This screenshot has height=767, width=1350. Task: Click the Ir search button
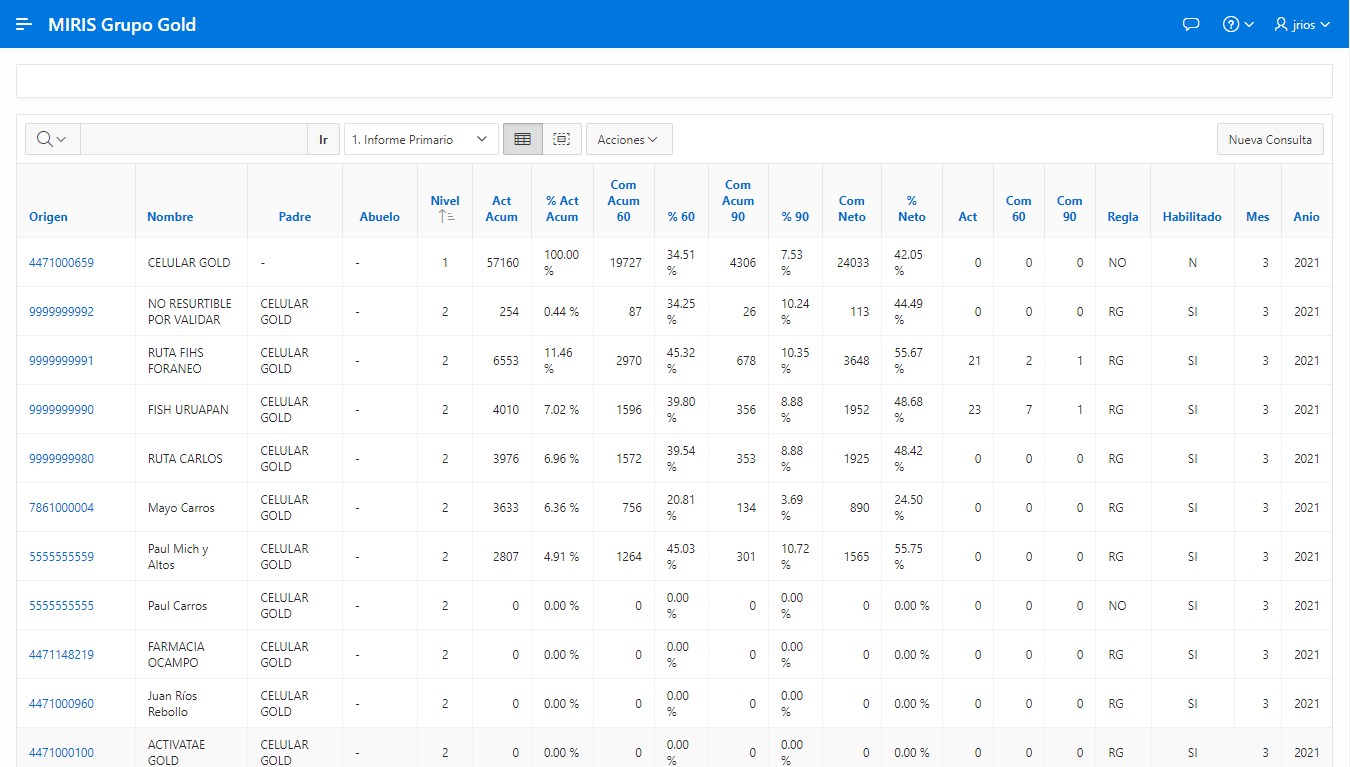323,139
